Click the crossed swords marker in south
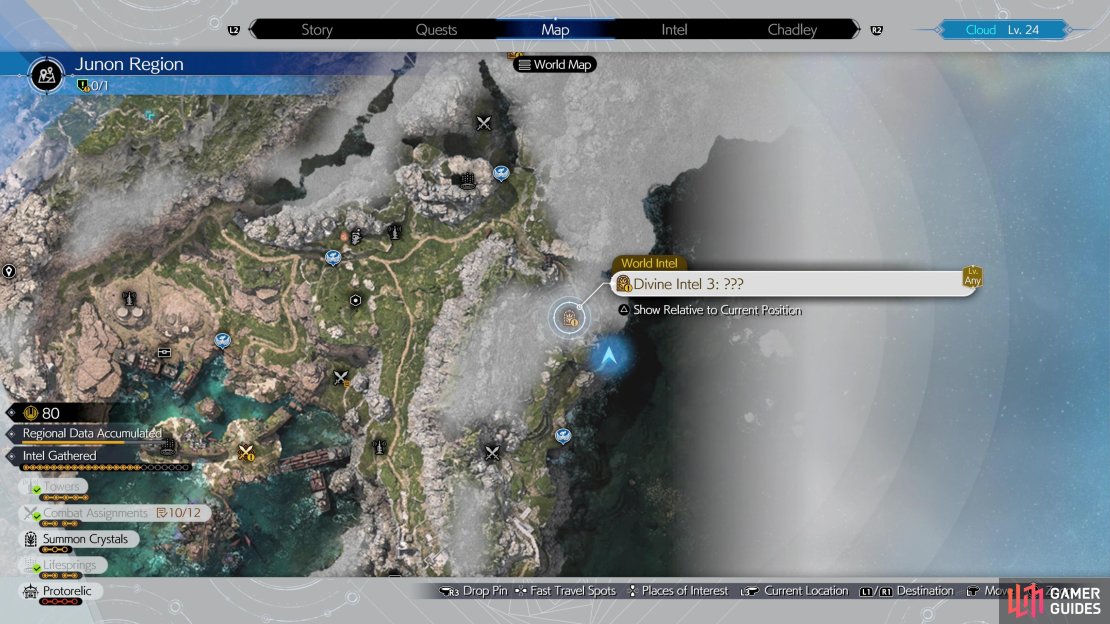This screenshot has width=1110, height=624. pyautogui.click(x=492, y=453)
